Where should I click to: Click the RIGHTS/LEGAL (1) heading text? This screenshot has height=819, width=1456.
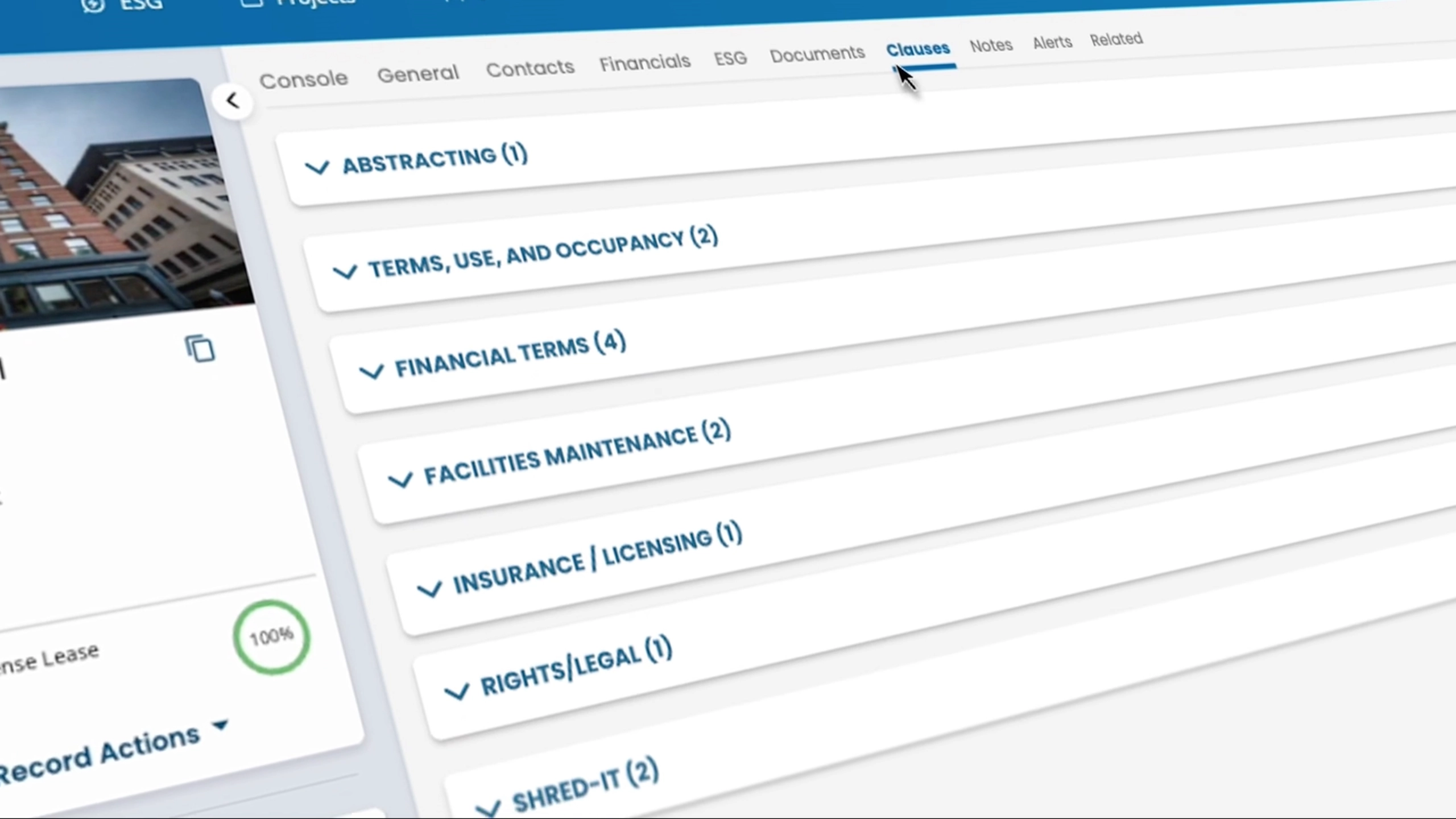pos(577,666)
